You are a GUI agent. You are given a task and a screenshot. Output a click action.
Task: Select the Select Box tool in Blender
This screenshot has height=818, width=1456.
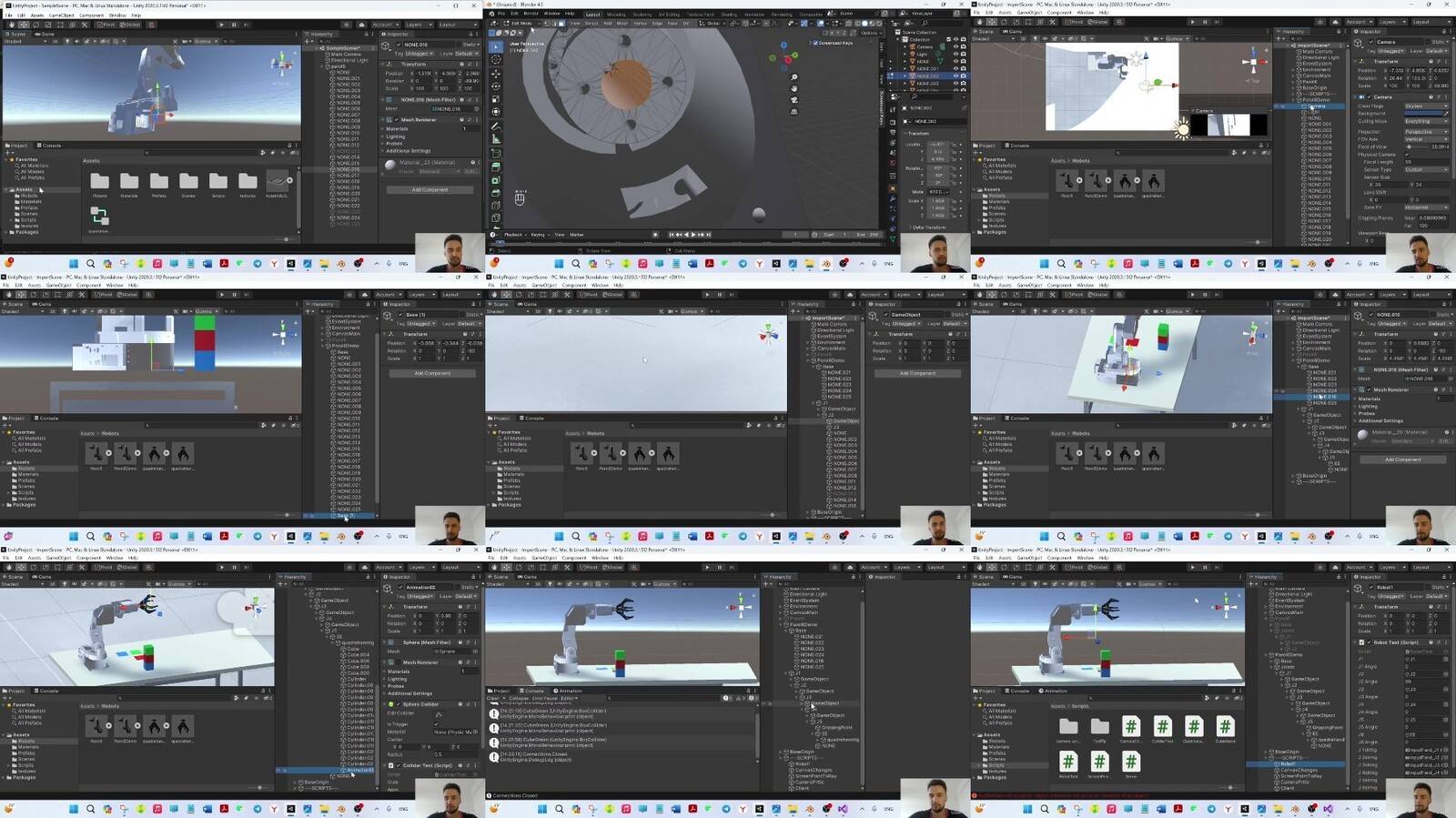click(x=495, y=45)
